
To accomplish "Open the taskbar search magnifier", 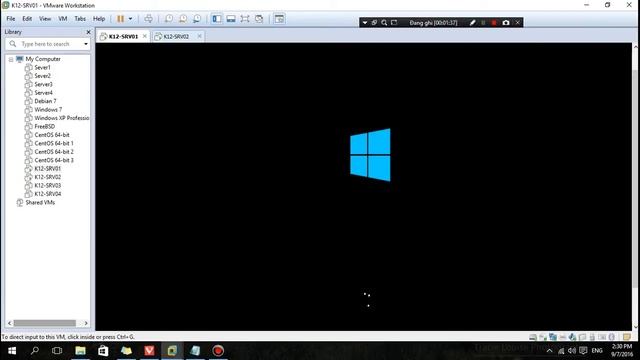I will point(35,351).
